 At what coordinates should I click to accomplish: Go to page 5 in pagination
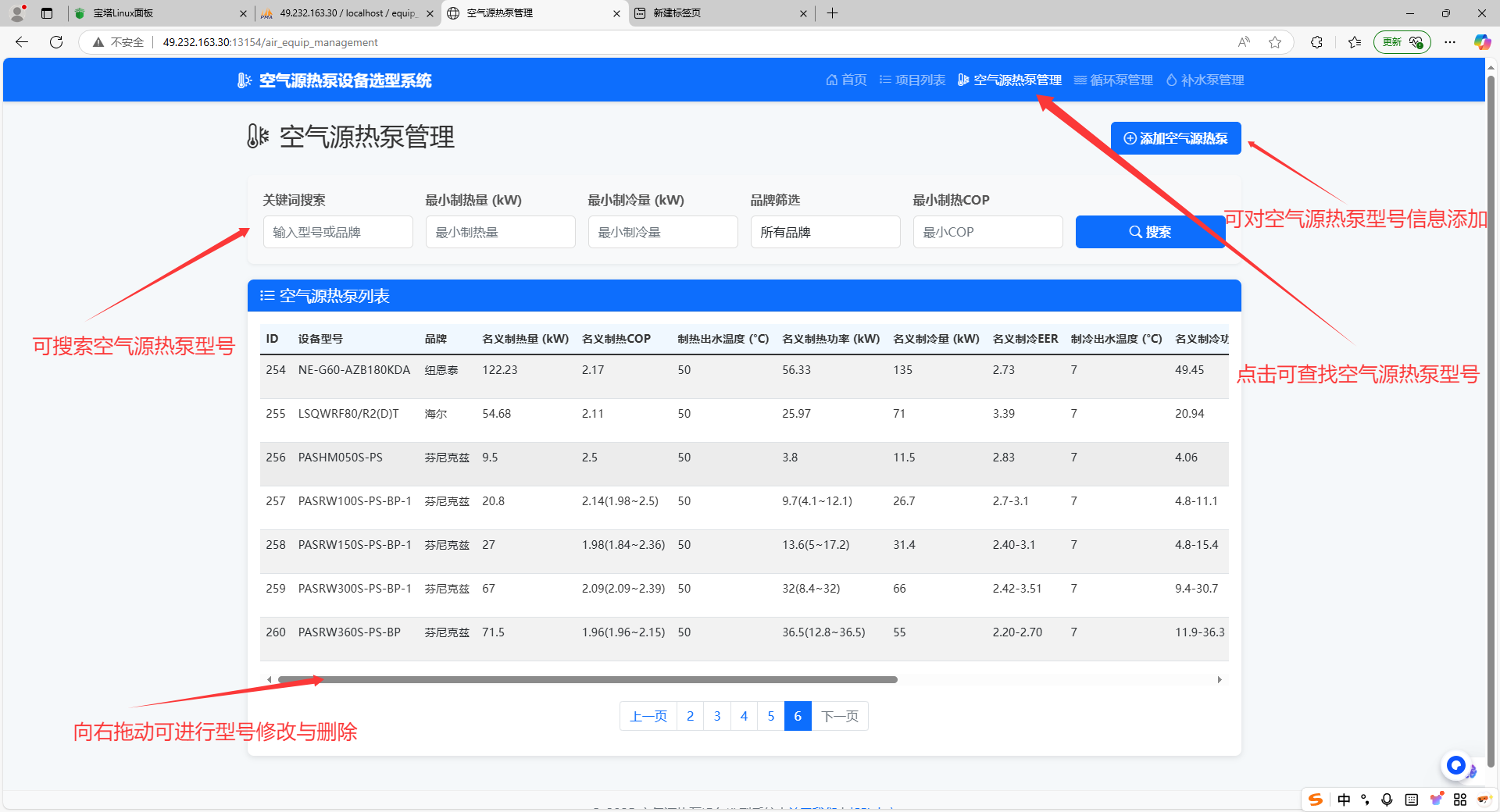point(771,716)
